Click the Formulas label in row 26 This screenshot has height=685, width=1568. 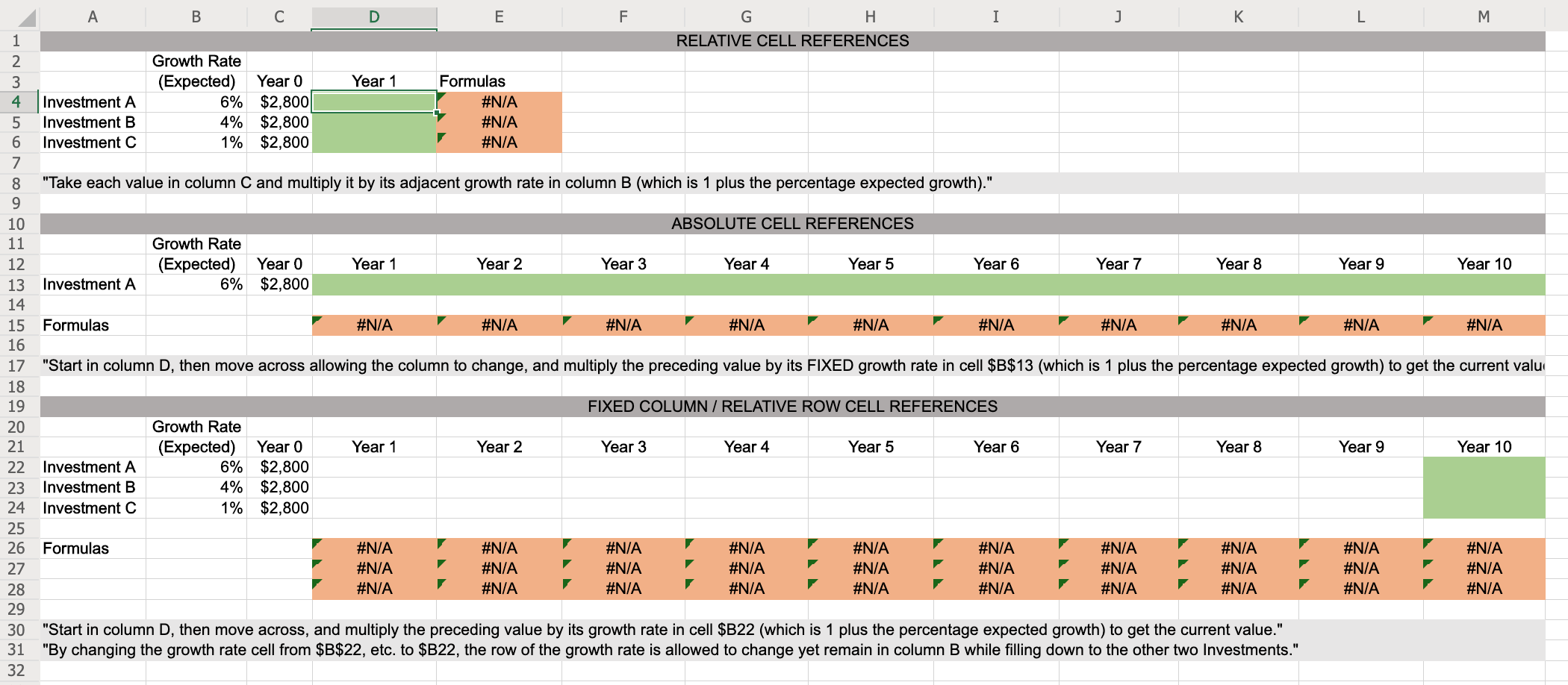click(x=75, y=548)
